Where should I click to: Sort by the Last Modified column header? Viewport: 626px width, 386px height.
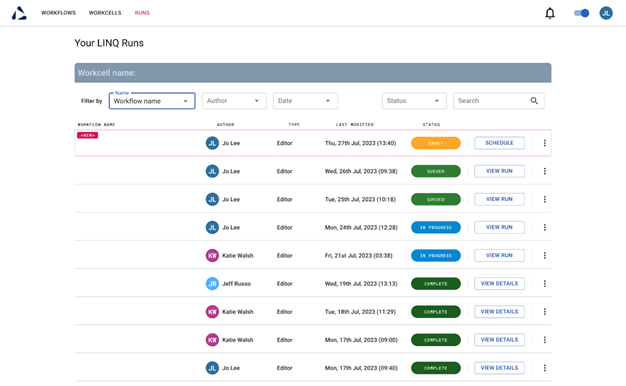coord(355,125)
